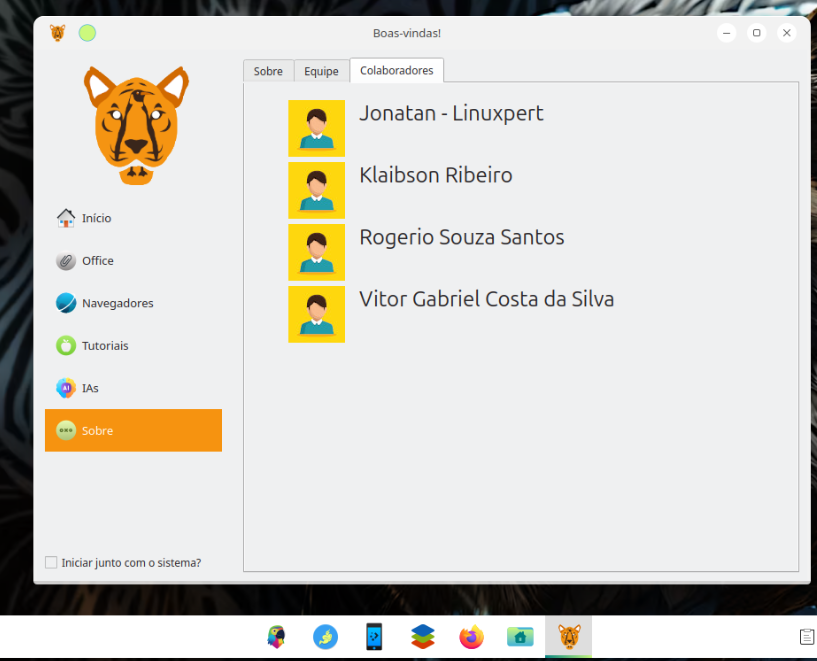Switch to the Sobre tab

click(268, 71)
